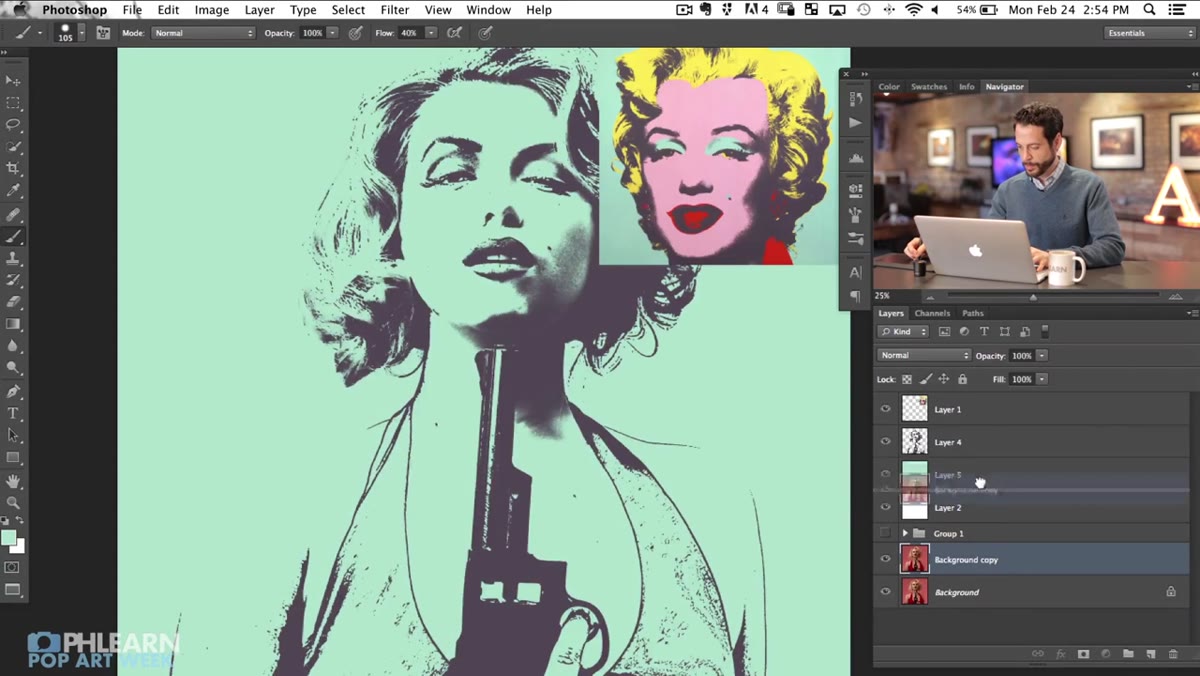Add a layer style via fx icon
Image resolution: width=1200 pixels, height=676 pixels.
pos(1061,654)
